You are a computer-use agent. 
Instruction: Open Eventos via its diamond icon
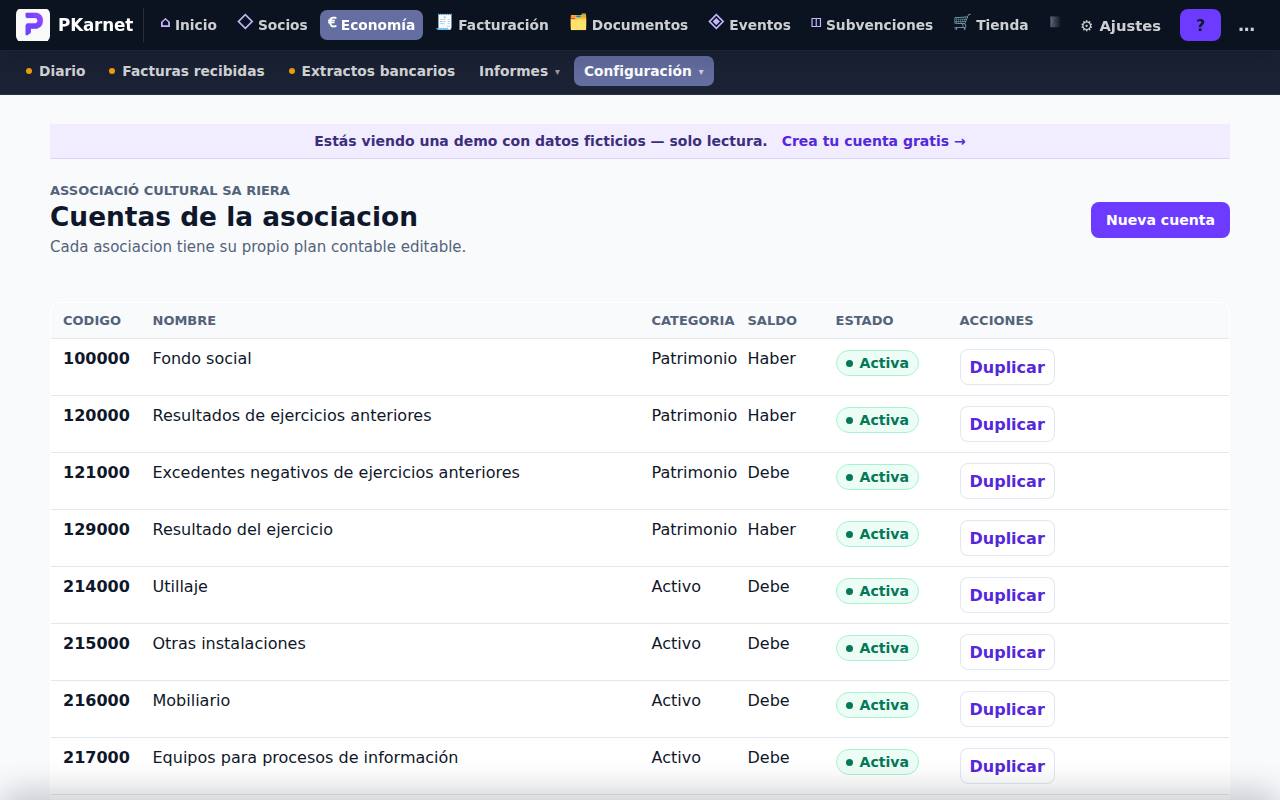[716, 22]
